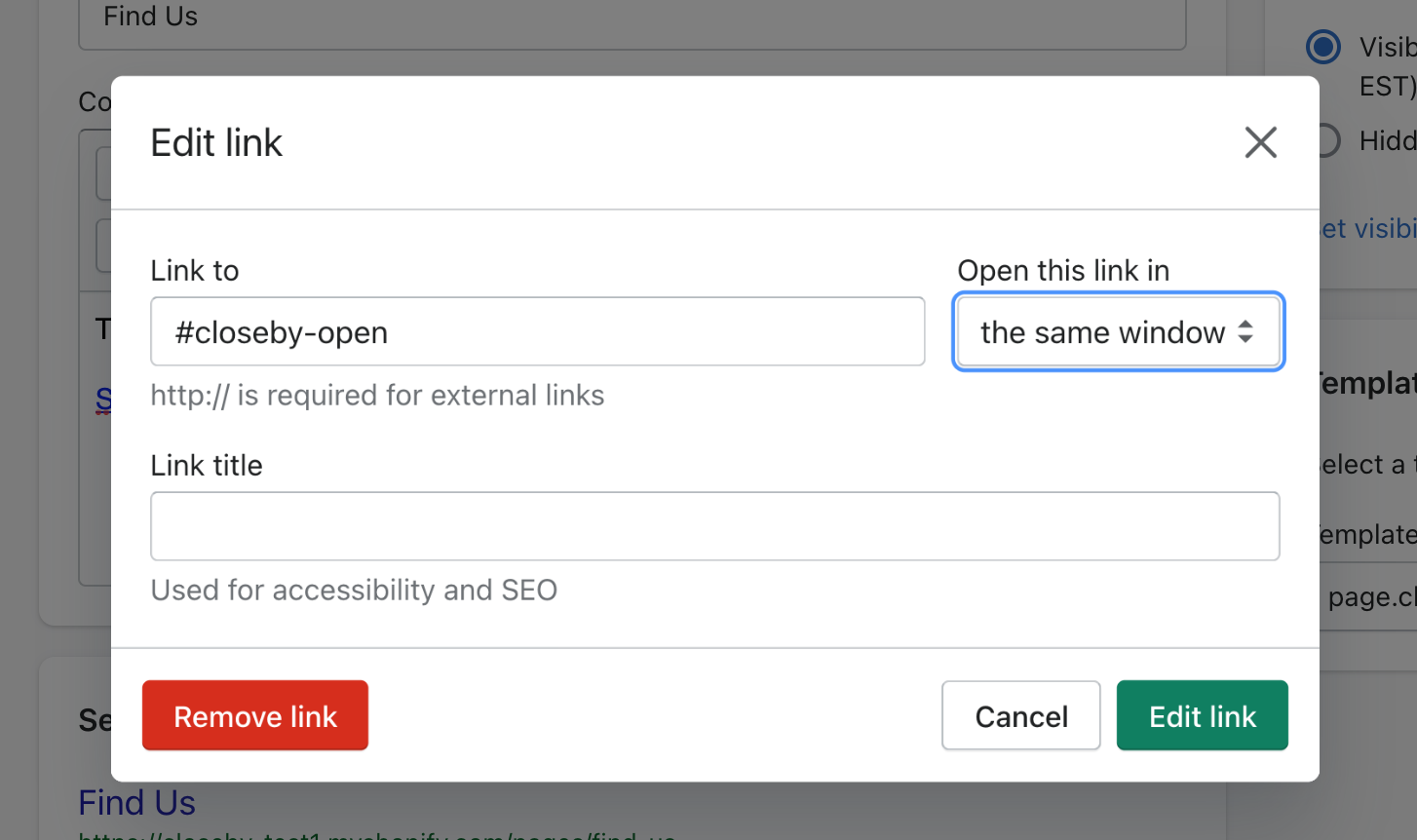Confirm with the green Edit link button
The height and width of the screenshot is (840, 1417).
pos(1202,716)
